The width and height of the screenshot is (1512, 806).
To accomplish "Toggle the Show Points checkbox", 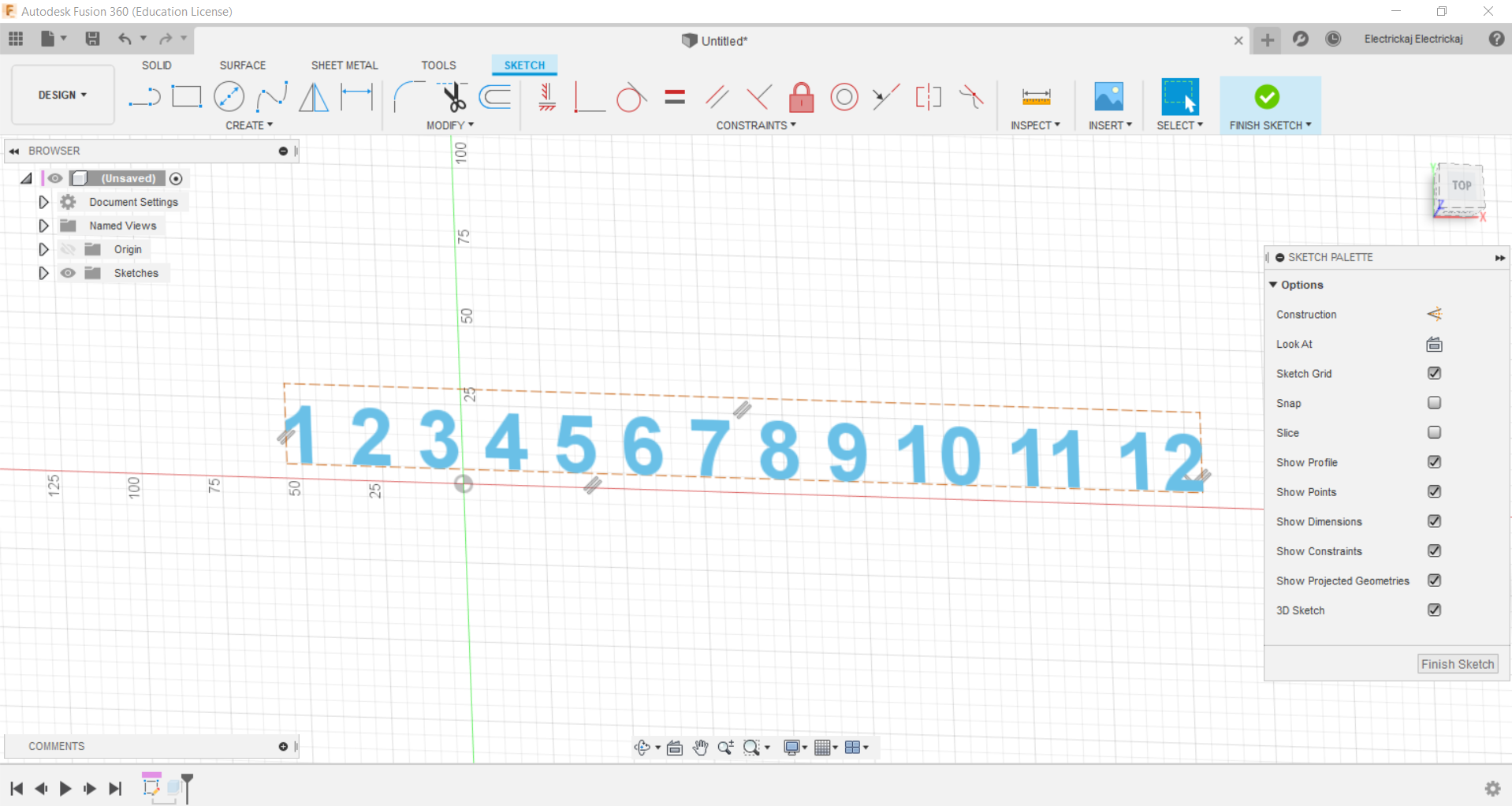I will (1434, 491).
